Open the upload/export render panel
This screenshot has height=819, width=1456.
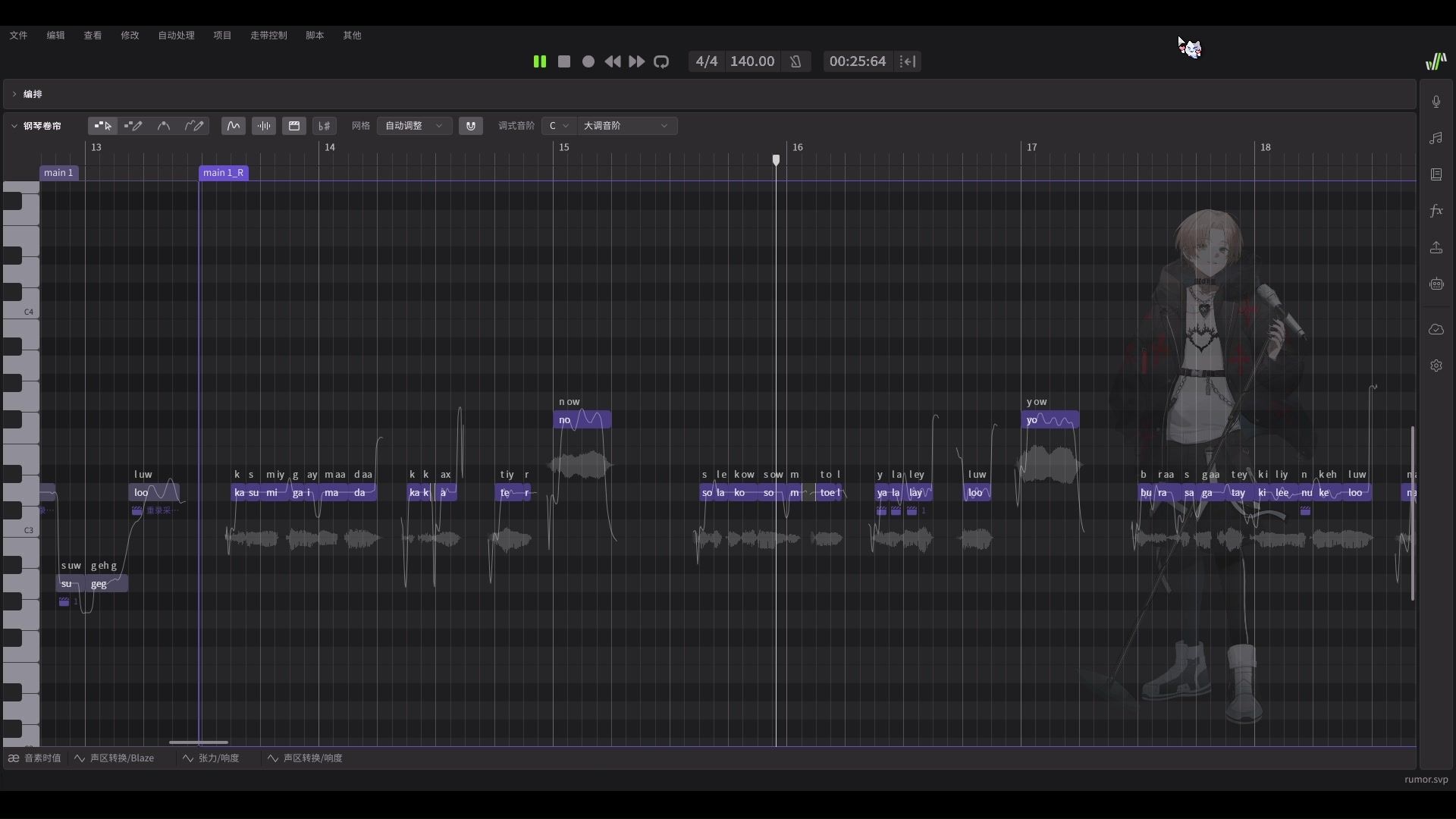(x=1436, y=247)
